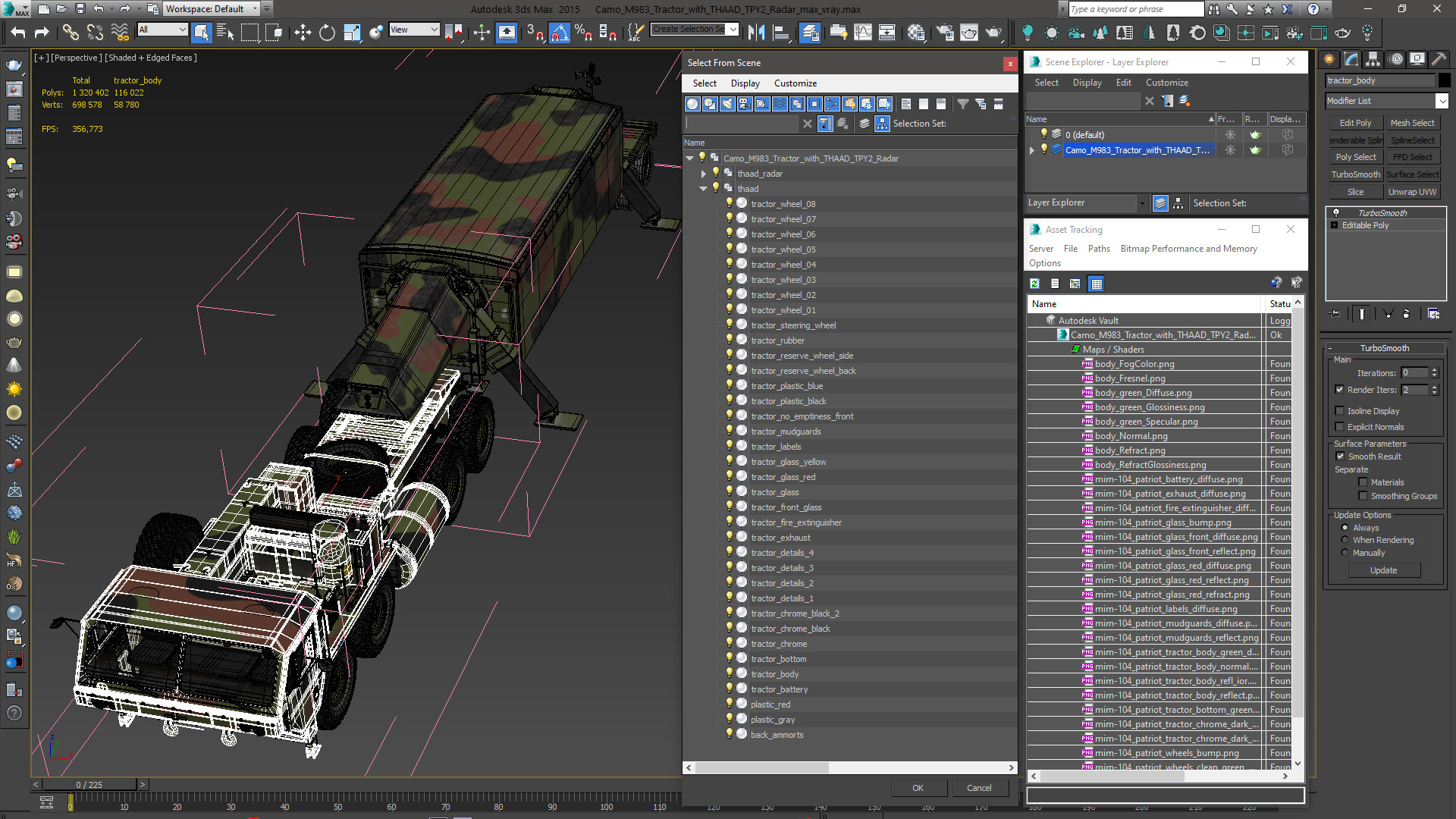
Task: Open Paths menu in Asset Tracking
Action: [1098, 249]
